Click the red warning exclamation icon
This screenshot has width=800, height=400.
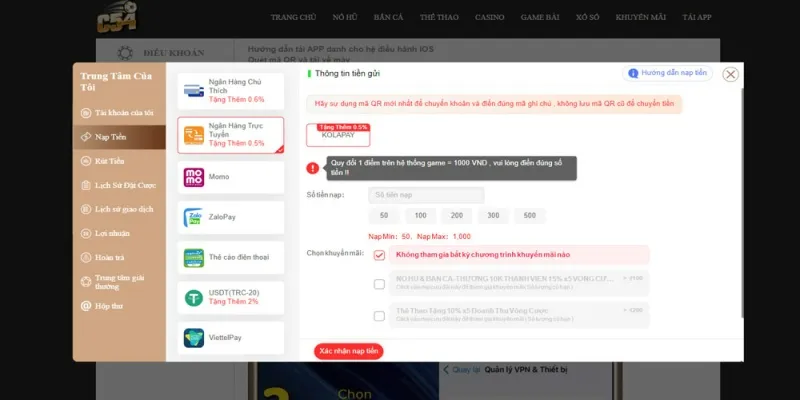313,168
